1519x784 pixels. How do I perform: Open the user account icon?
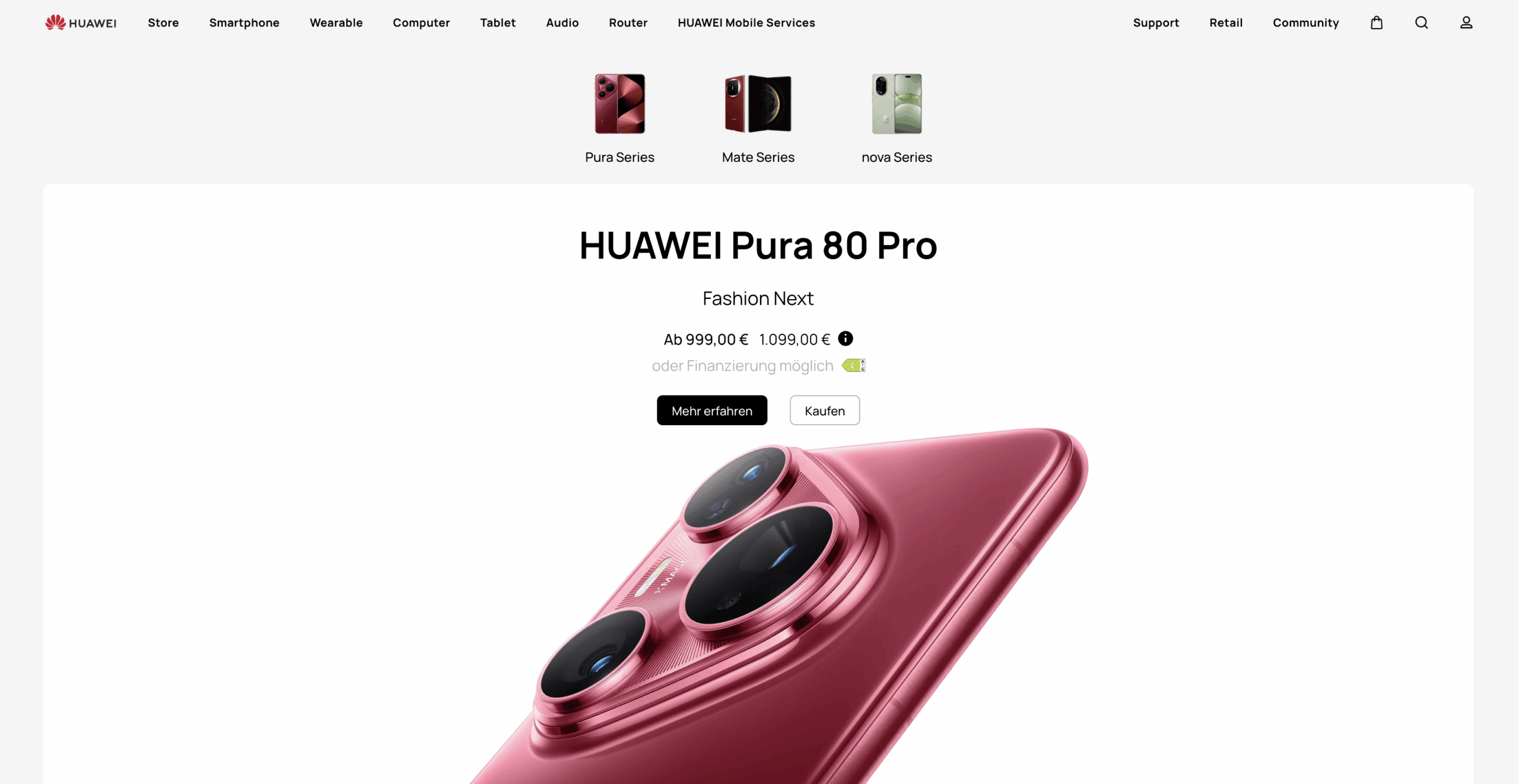click(x=1466, y=23)
